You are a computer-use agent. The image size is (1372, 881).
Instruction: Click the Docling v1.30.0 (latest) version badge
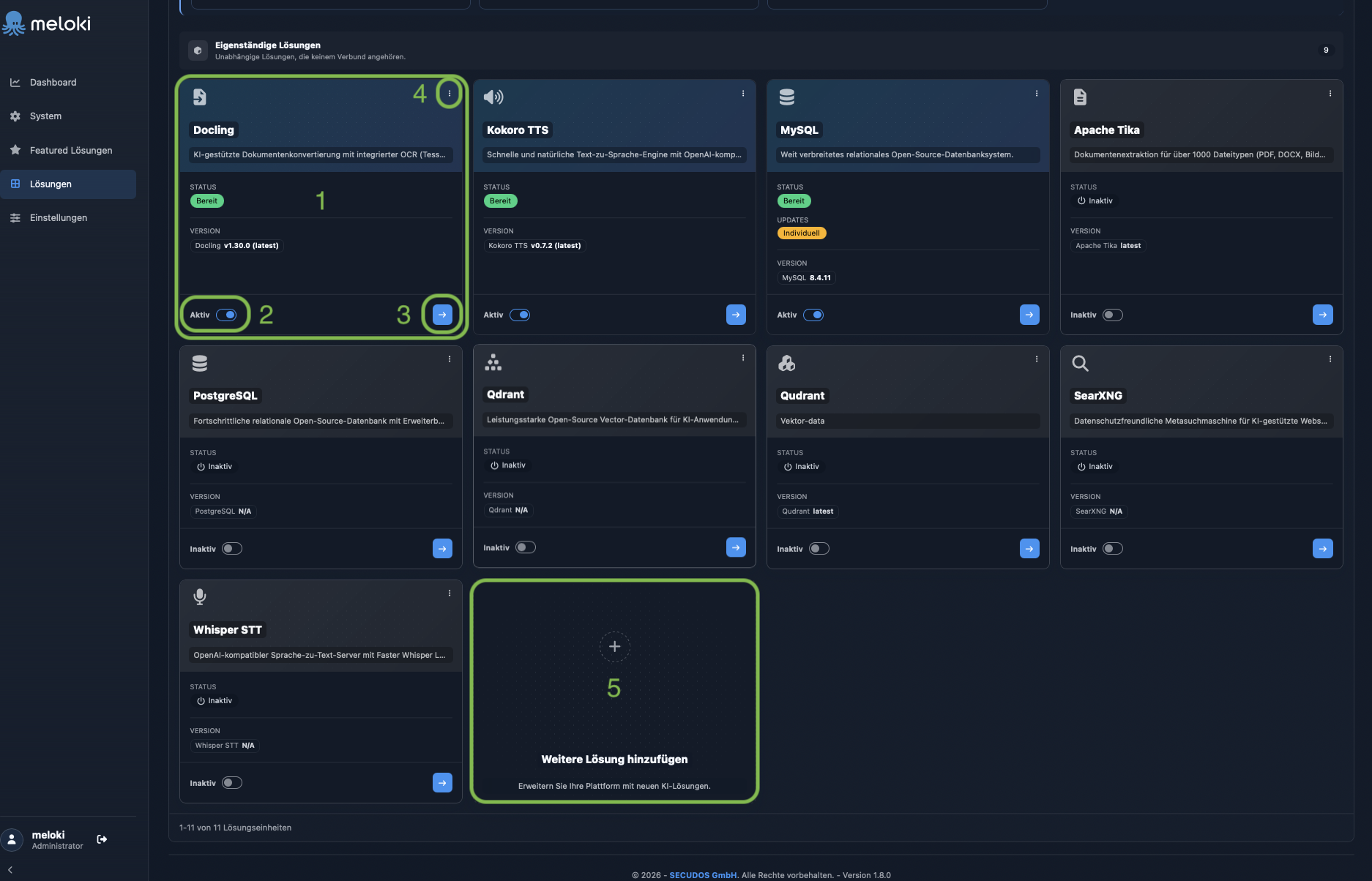tap(236, 246)
